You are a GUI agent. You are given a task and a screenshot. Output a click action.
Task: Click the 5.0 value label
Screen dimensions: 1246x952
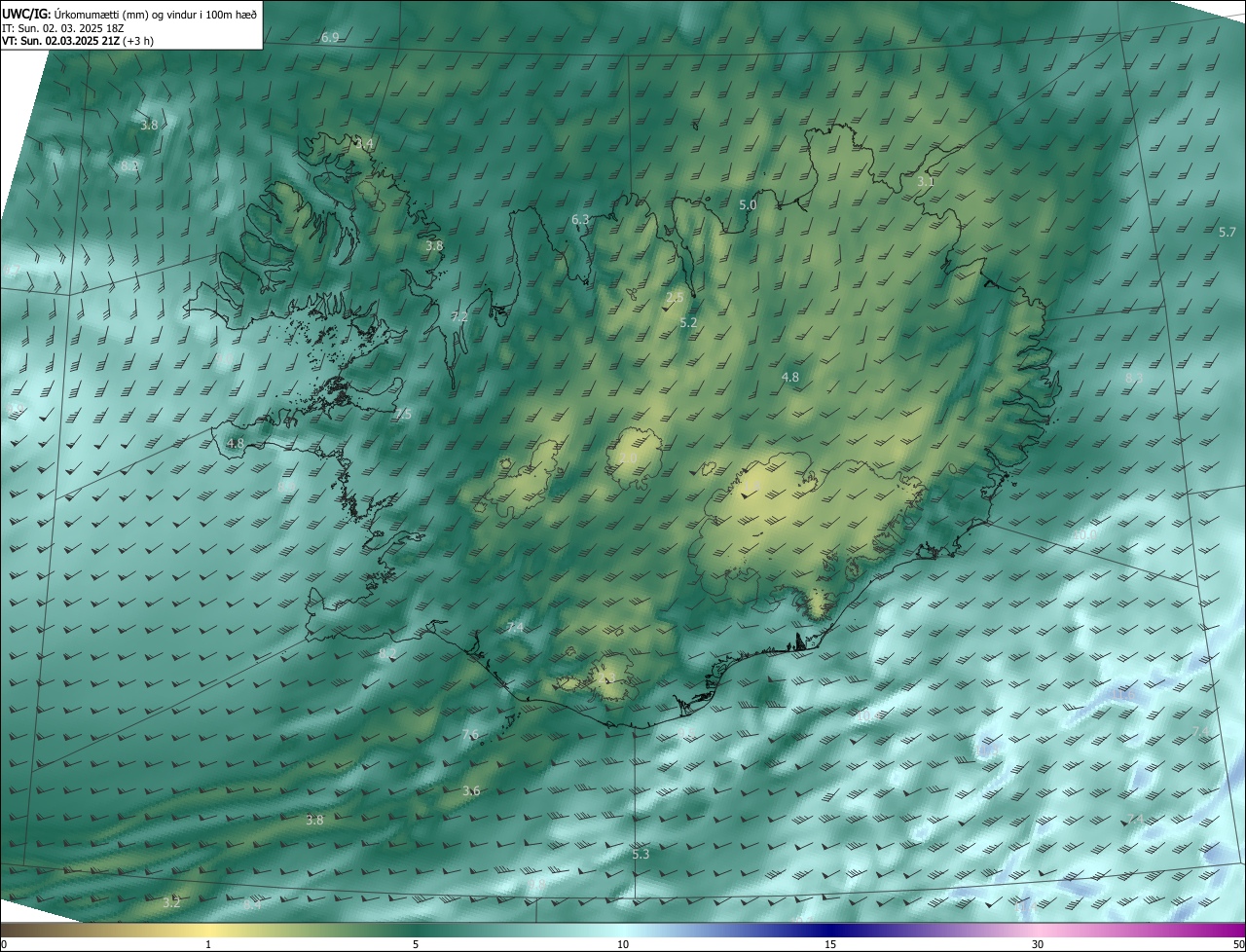[748, 205]
